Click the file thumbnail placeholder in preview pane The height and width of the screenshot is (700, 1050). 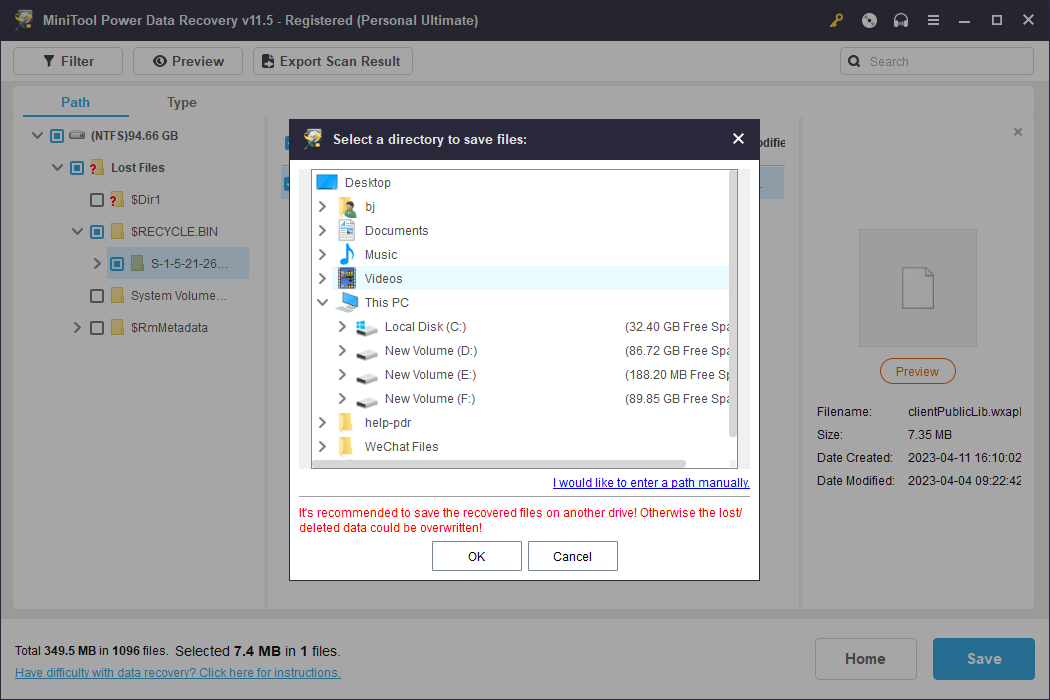pos(917,288)
